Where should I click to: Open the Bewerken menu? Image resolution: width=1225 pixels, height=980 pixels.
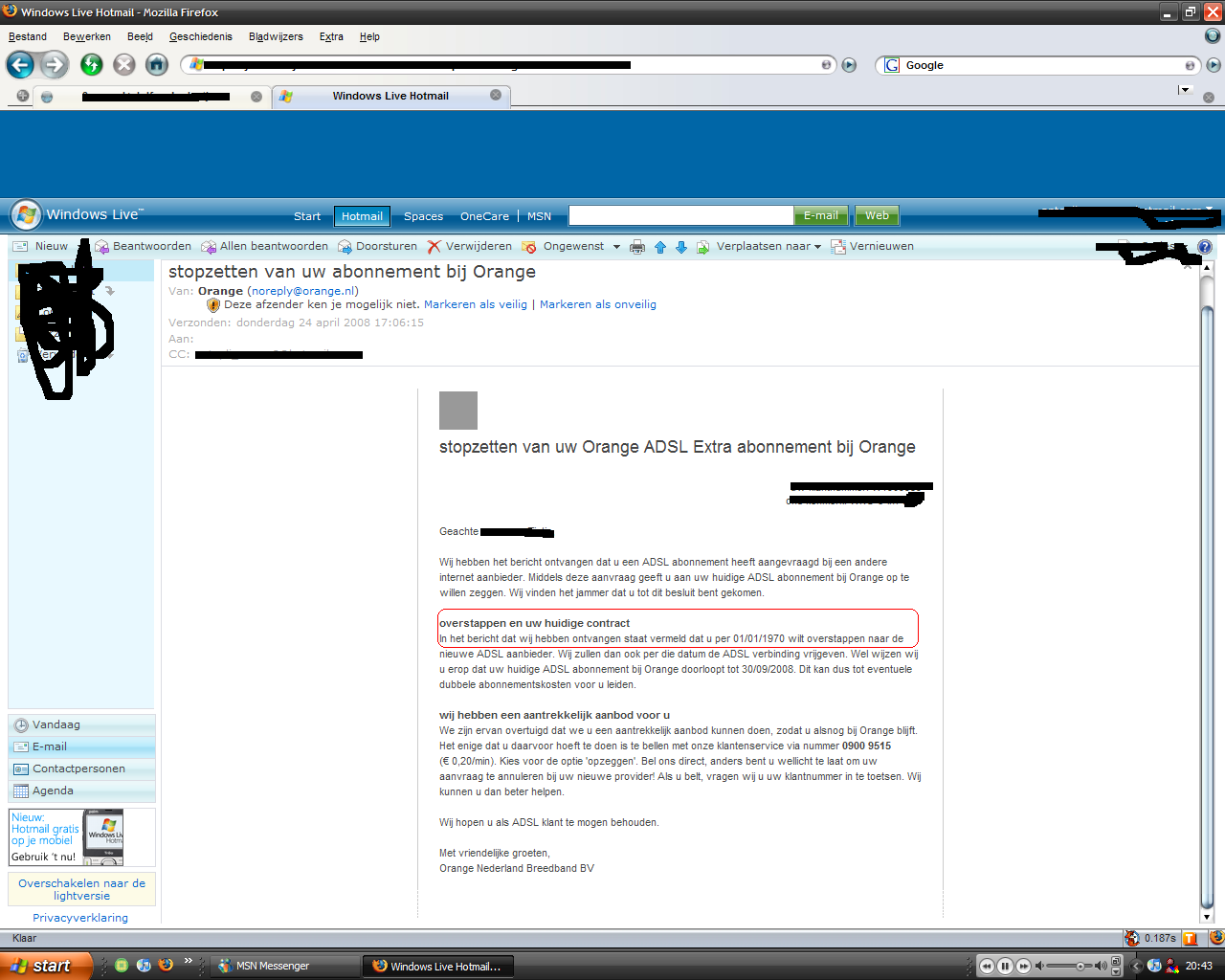tap(87, 36)
